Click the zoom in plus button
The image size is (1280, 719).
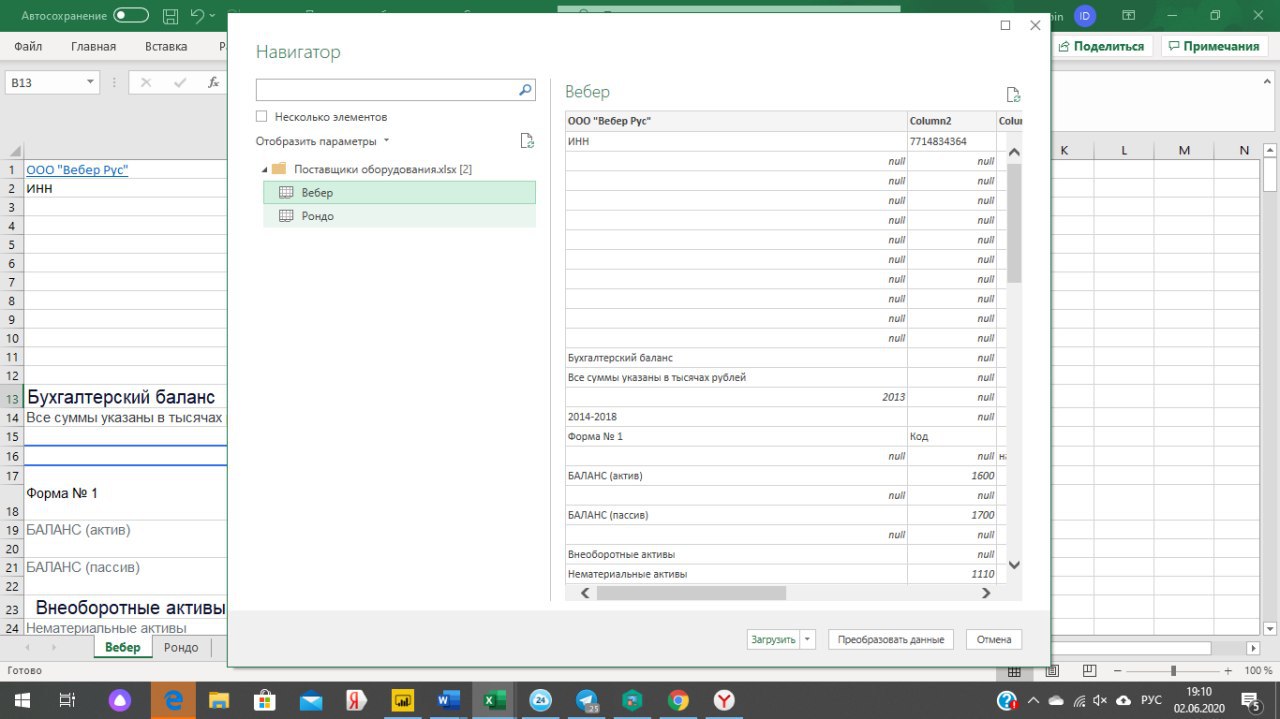pos(1228,671)
